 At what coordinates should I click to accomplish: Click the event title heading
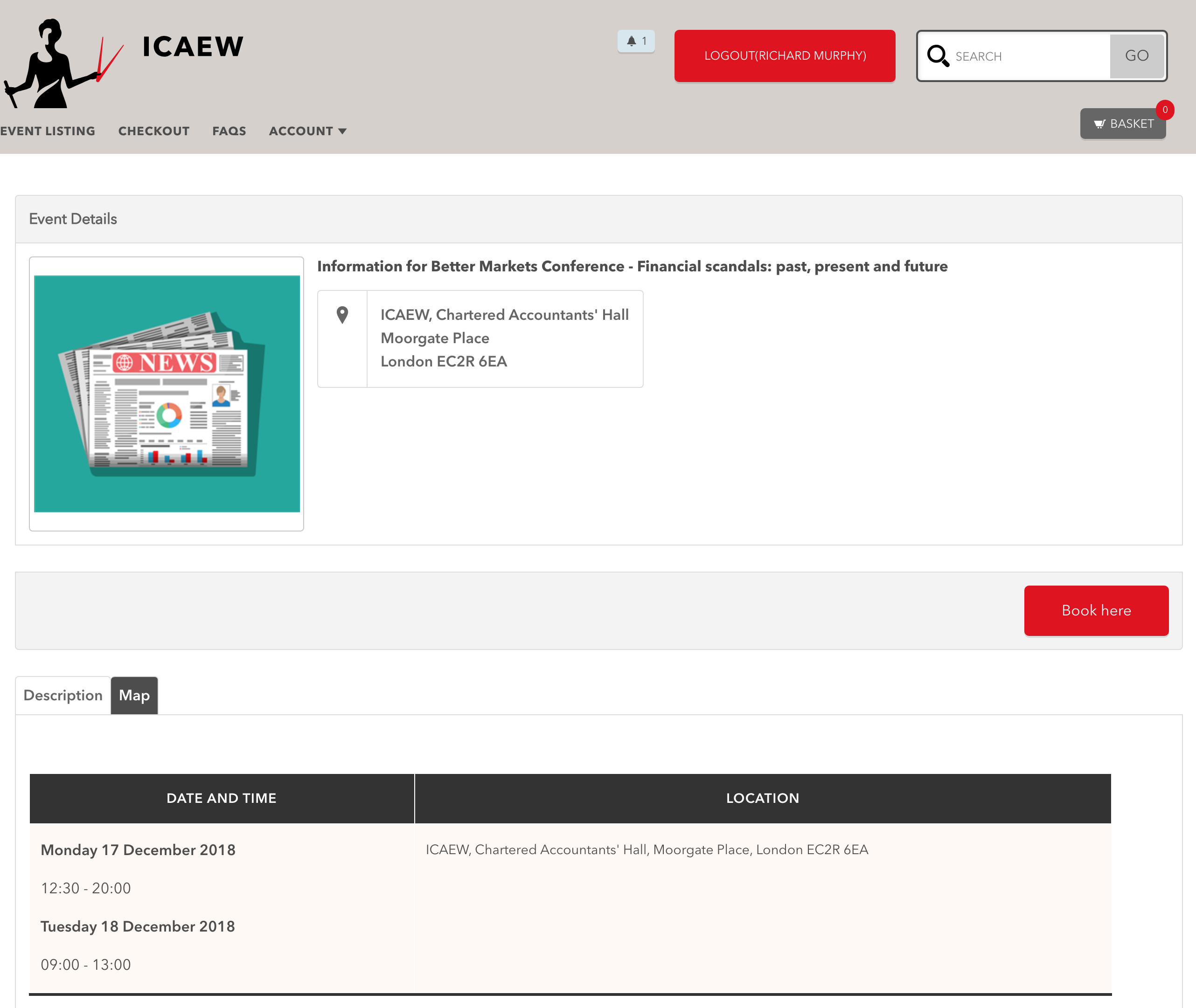click(x=632, y=266)
